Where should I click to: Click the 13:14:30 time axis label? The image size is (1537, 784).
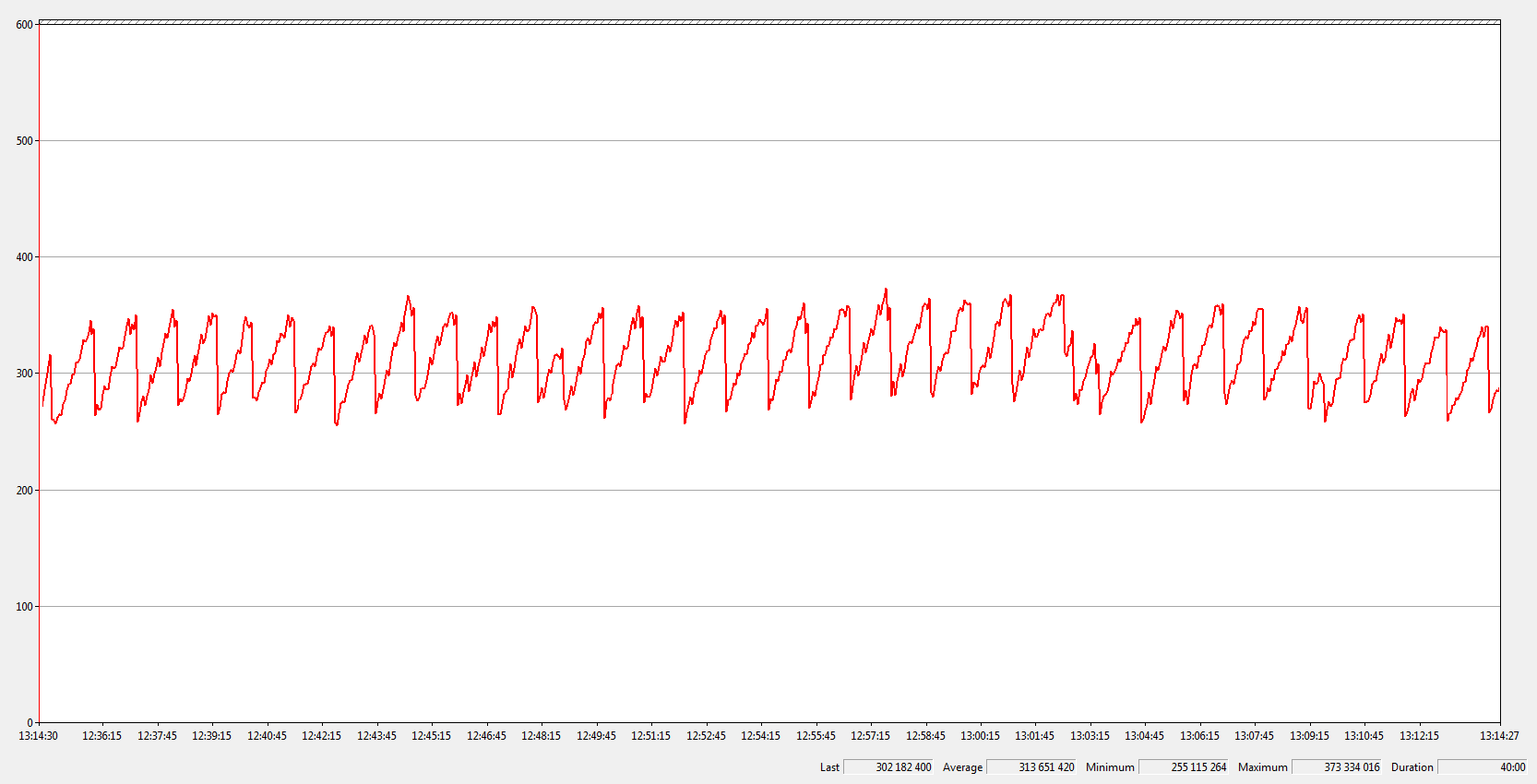(39, 736)
